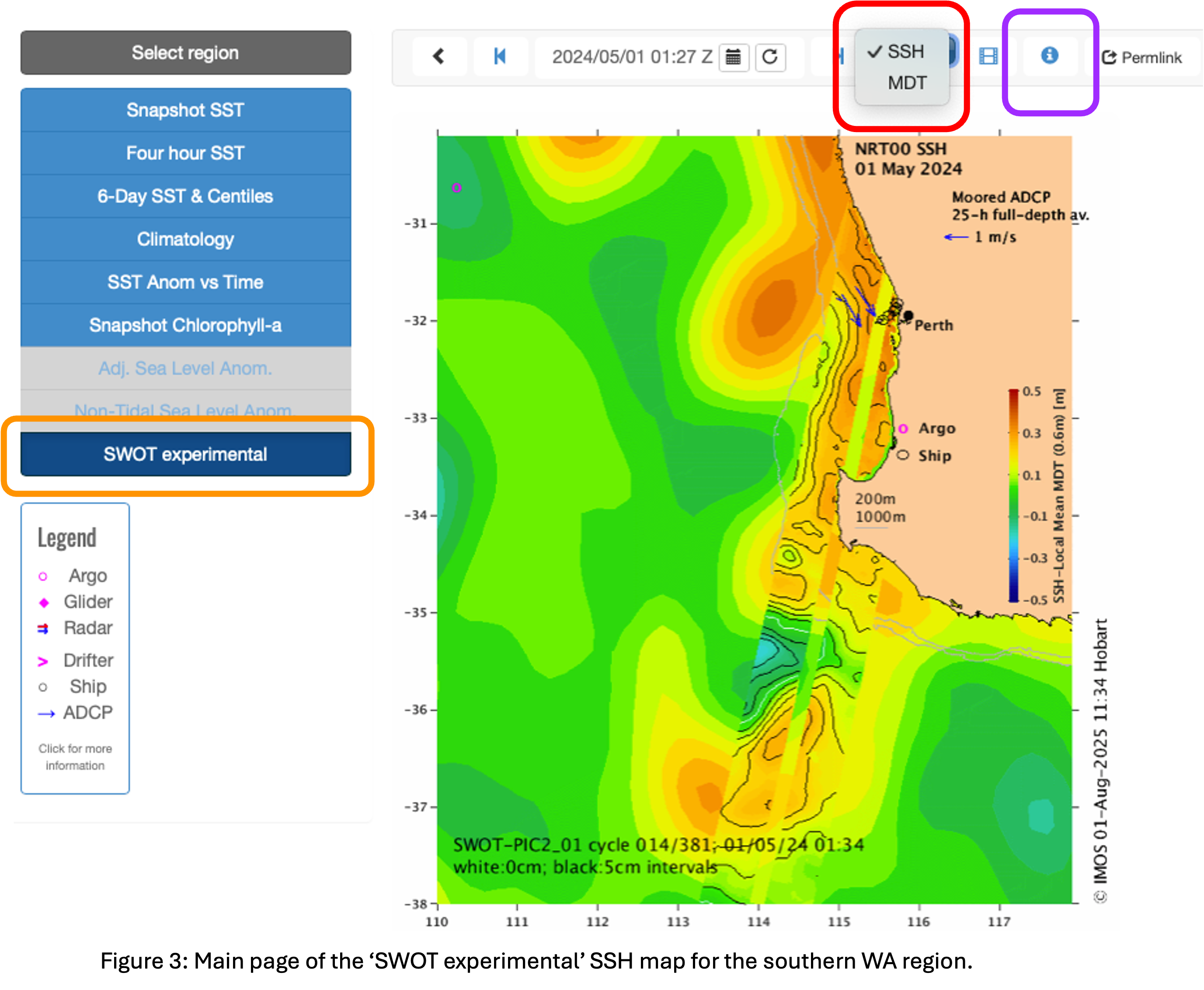Open the blue information icon
Image resolution: width=1204 pixels, height=990 pixels.
1050,56
